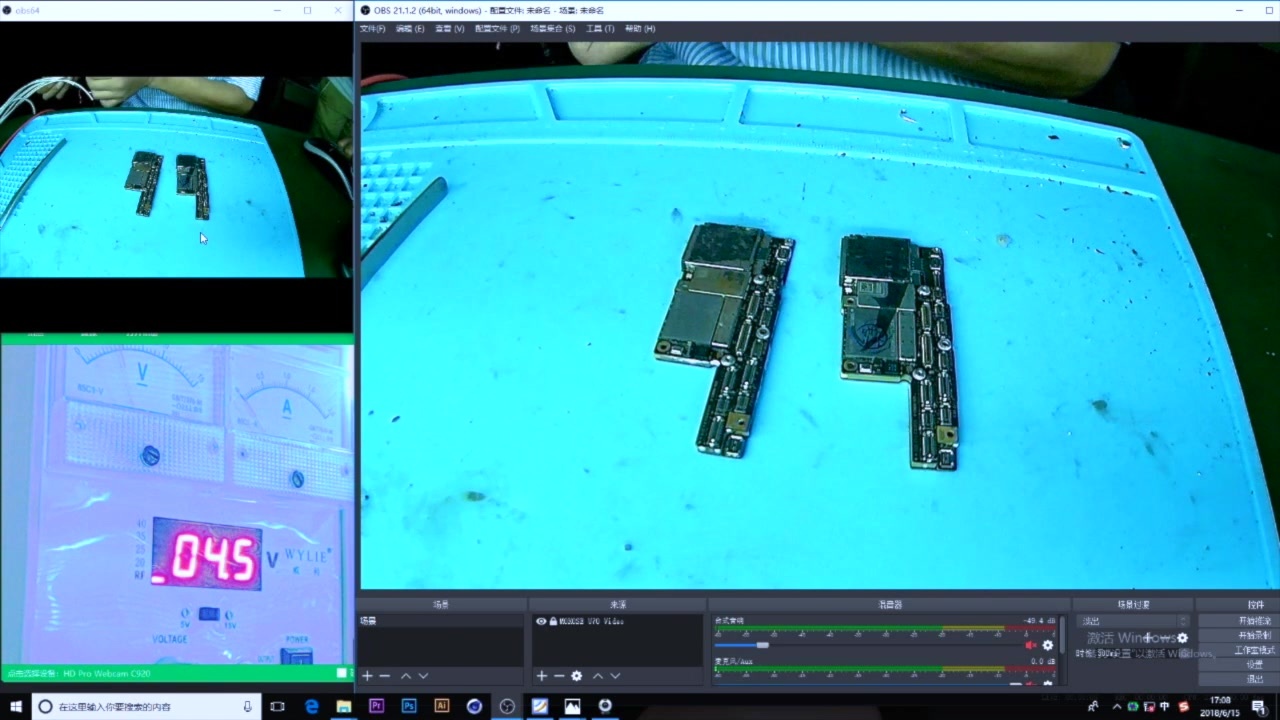Open the 编辑(E) menu in OBS
The width and height of the screenshot is (1280, 720).
click(x=409, y=29)
